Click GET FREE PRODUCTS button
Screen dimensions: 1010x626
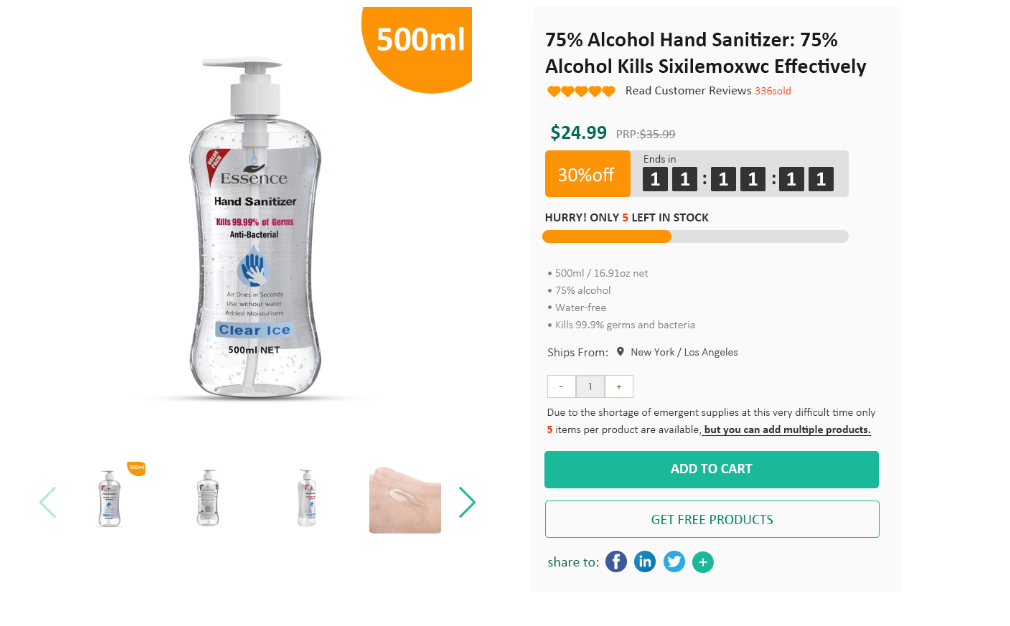(711, 519)
